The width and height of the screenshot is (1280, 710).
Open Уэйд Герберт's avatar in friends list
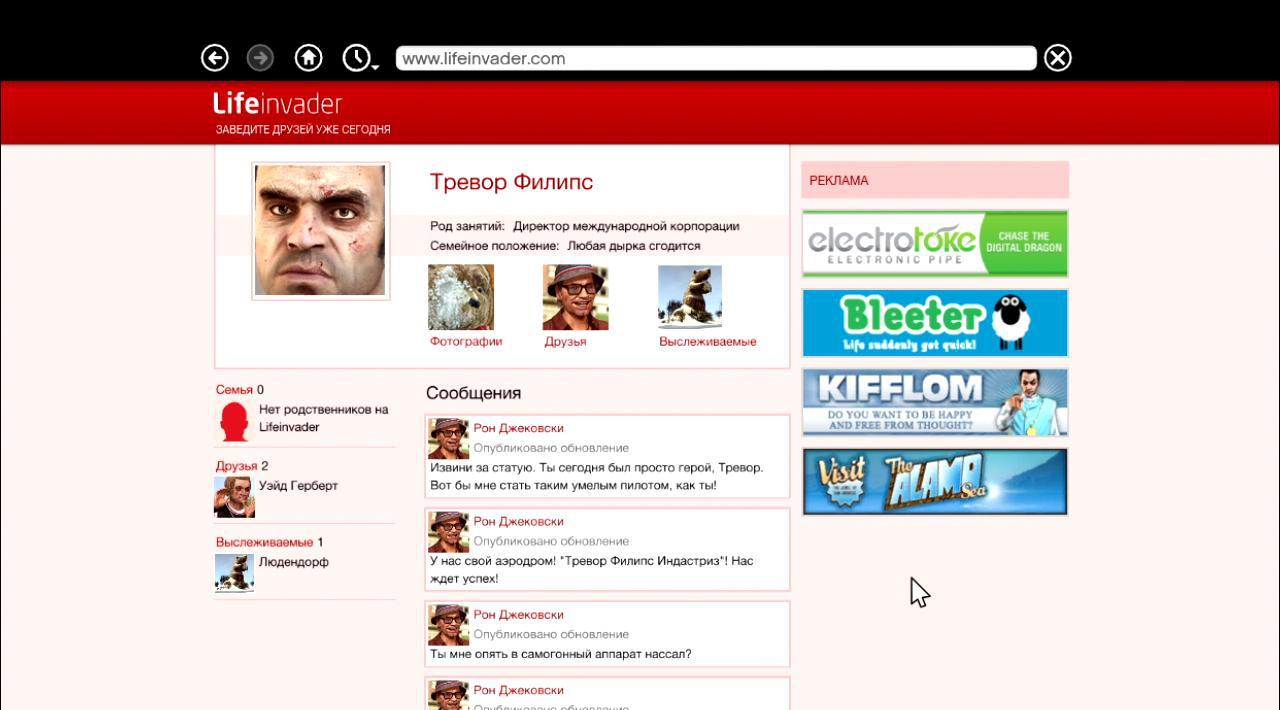[x=234, y=497]
